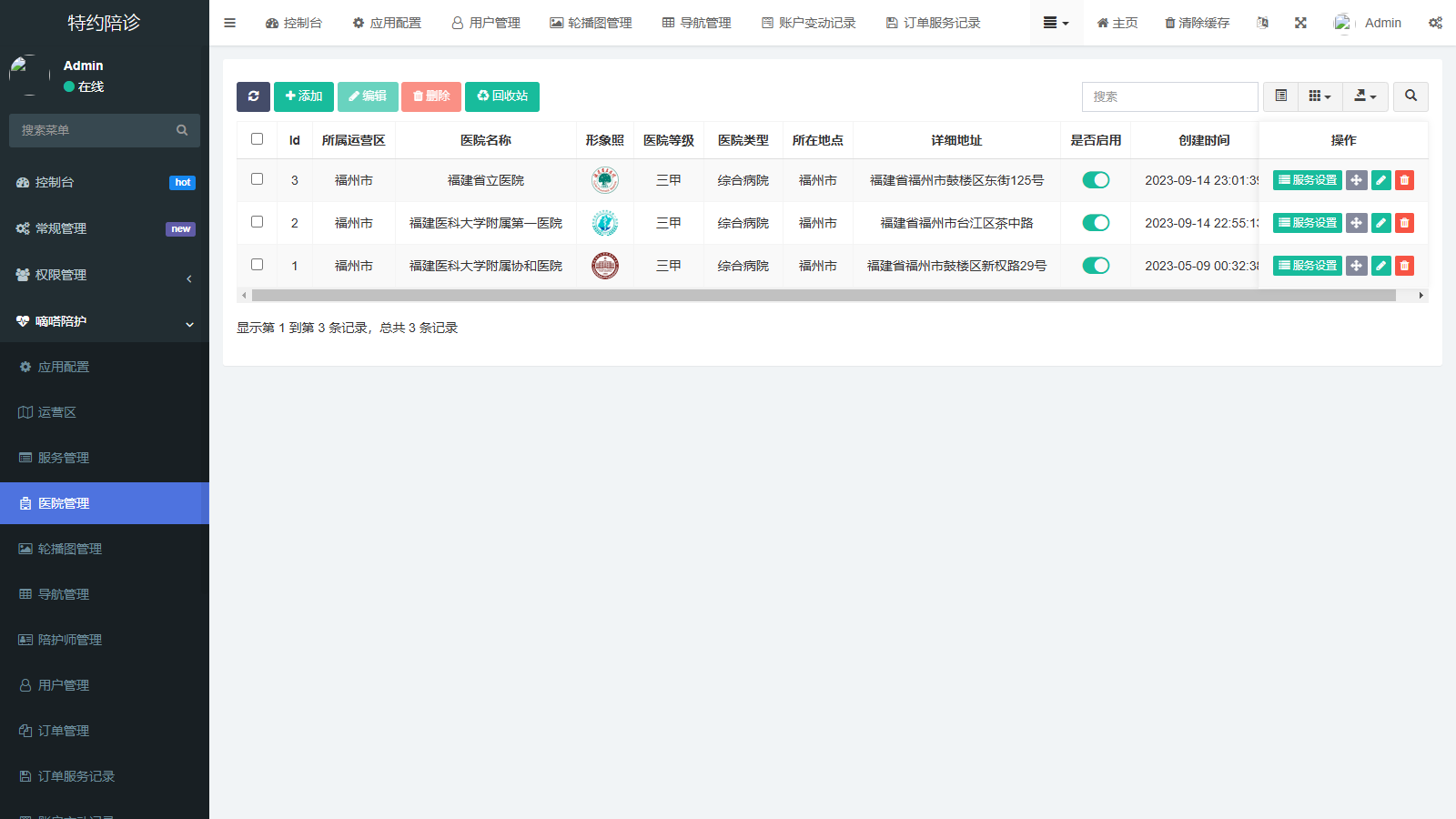Click the 搜索 input field above table
Image resolution: width=1456 pixels, height=819 pixels.
tap(1169, 96)
